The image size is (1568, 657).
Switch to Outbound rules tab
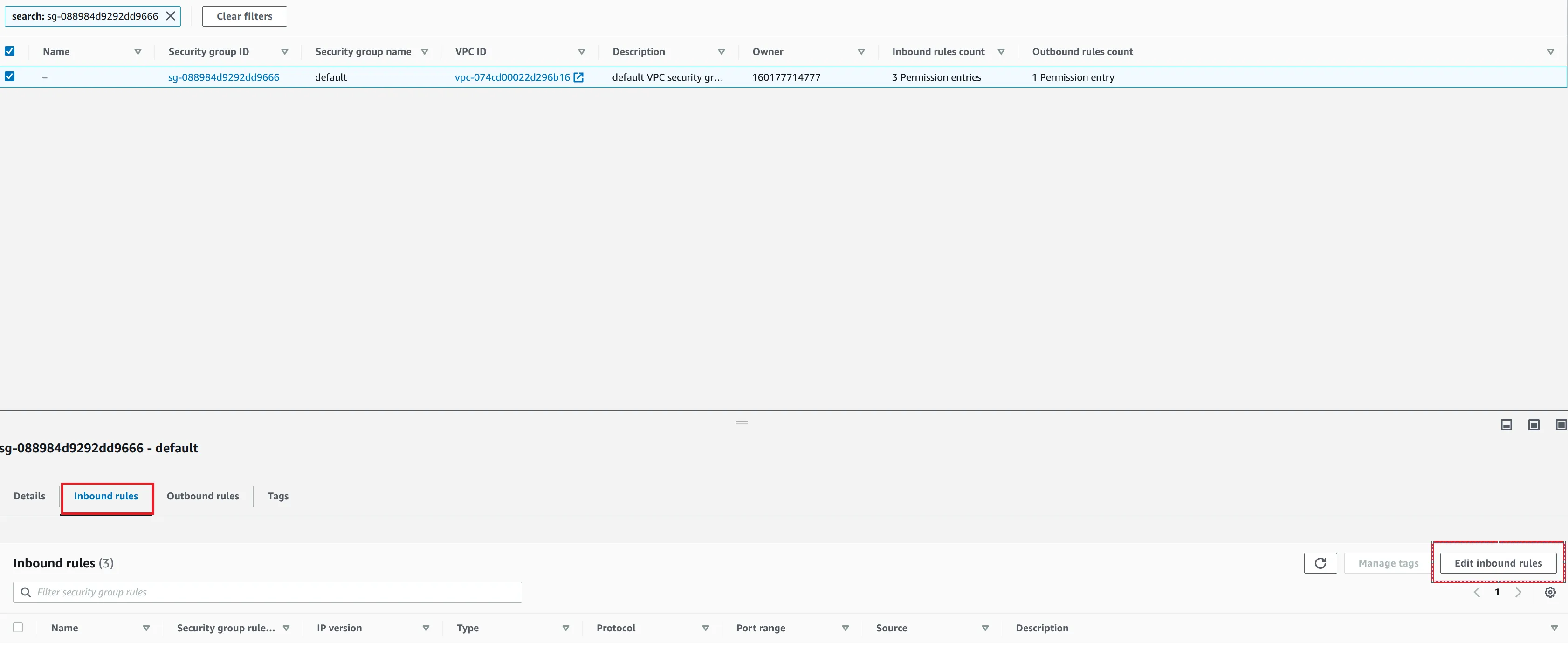point(203,496)
